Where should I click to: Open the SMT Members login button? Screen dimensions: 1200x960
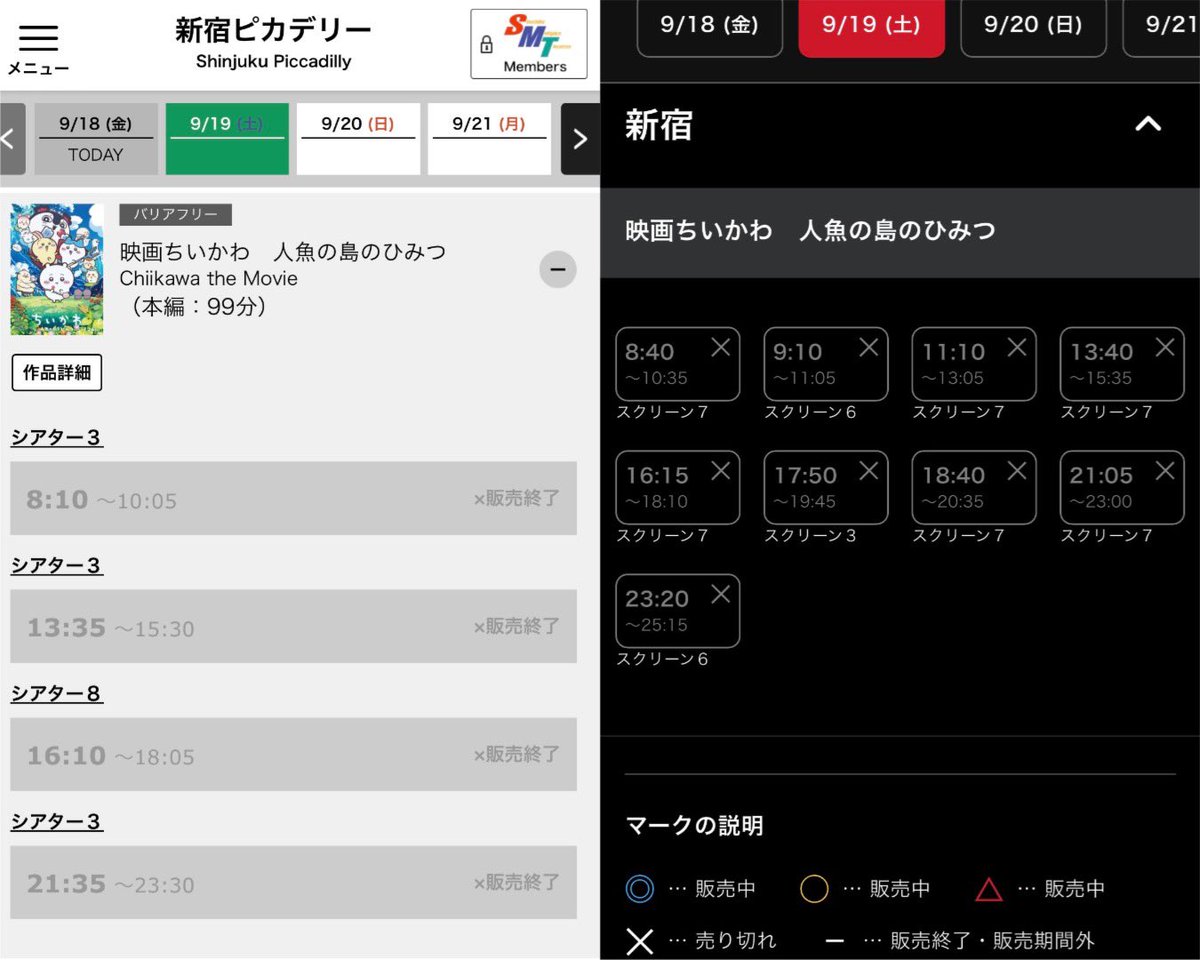click(x=529, y=44)
